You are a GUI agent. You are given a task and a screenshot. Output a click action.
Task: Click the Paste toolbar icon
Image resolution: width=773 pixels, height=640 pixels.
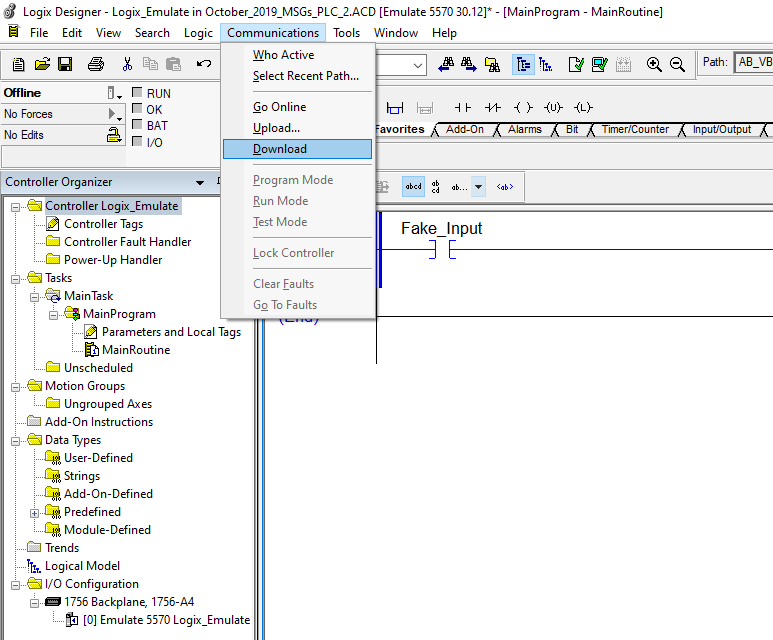(173, 64)
